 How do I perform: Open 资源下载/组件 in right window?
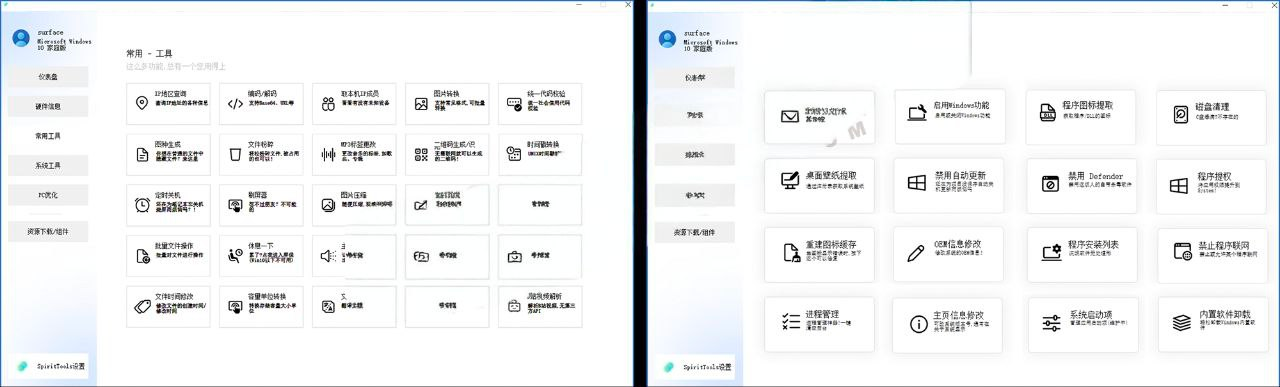(x=695, y=232)
